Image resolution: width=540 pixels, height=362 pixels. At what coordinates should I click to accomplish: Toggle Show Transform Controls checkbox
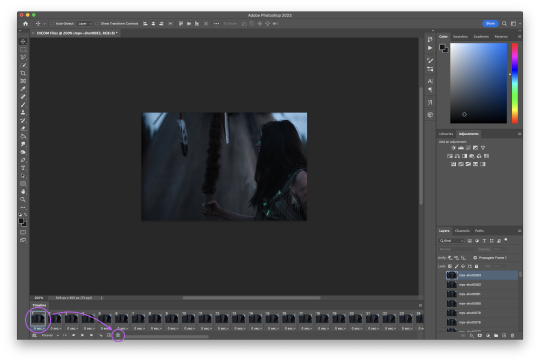[x=97, y=24]
